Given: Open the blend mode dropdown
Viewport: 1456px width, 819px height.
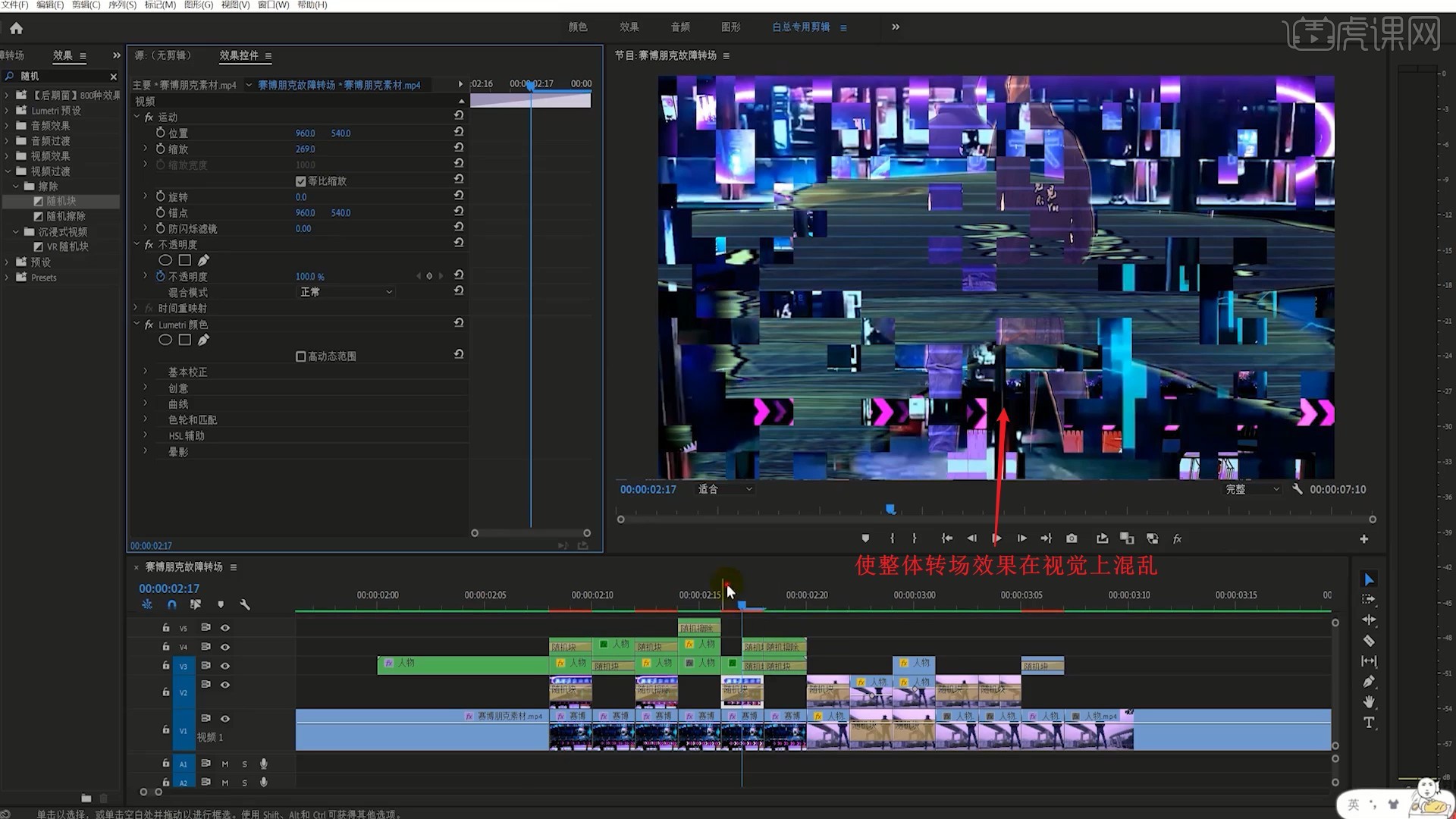Looking at the screenshot, I should click(x=347, y=292).
